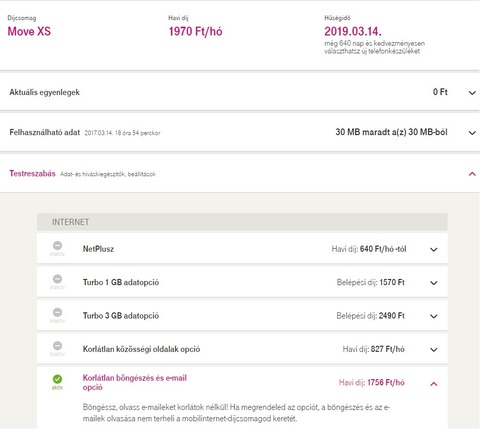Collapse Korlátlan böngészés és e-mail option
Screen dimensions: 480x430
[433, 384]
